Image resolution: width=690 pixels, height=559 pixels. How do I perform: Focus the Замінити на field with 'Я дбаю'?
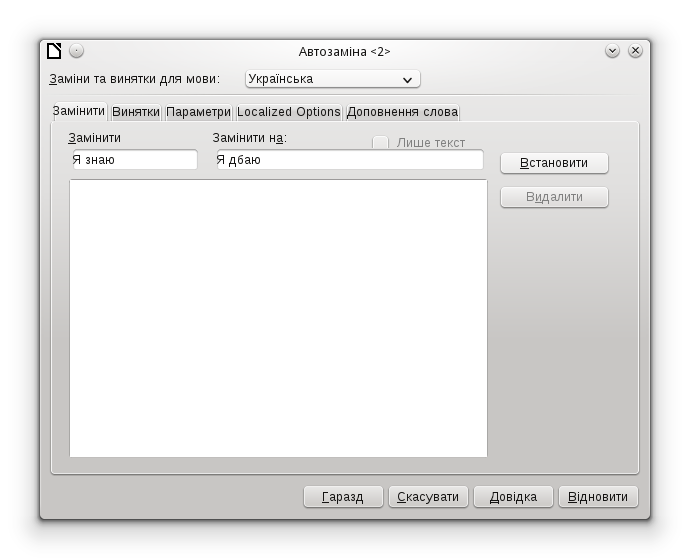click(349, 160)
